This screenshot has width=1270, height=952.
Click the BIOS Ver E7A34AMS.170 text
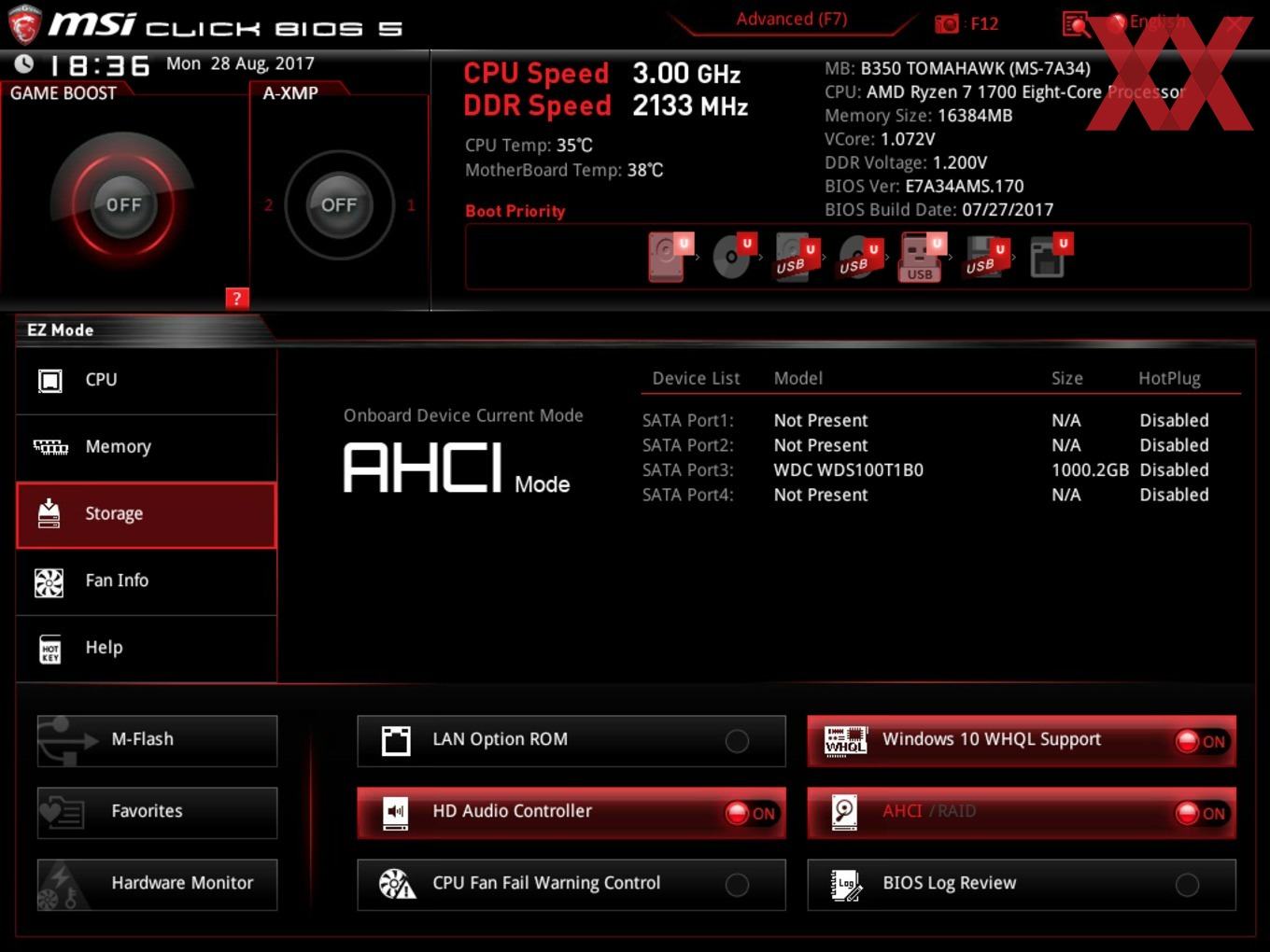click(x=924, y=187)
